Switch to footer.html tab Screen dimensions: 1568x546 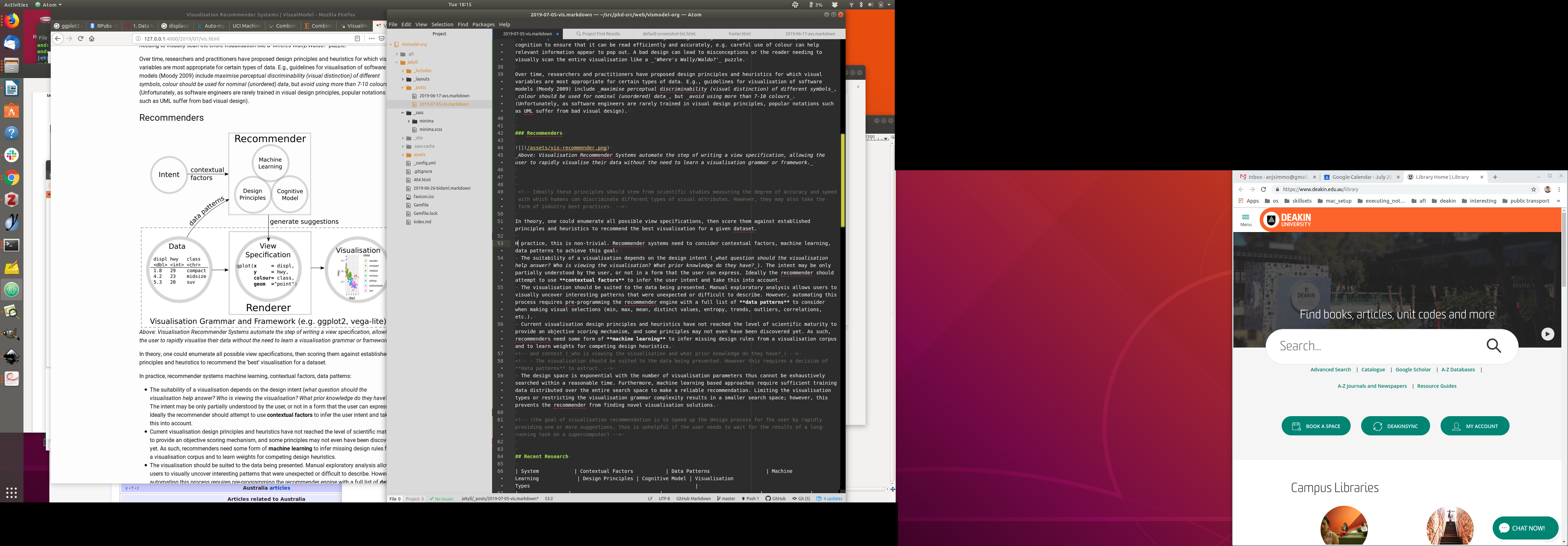coord(739,34)
